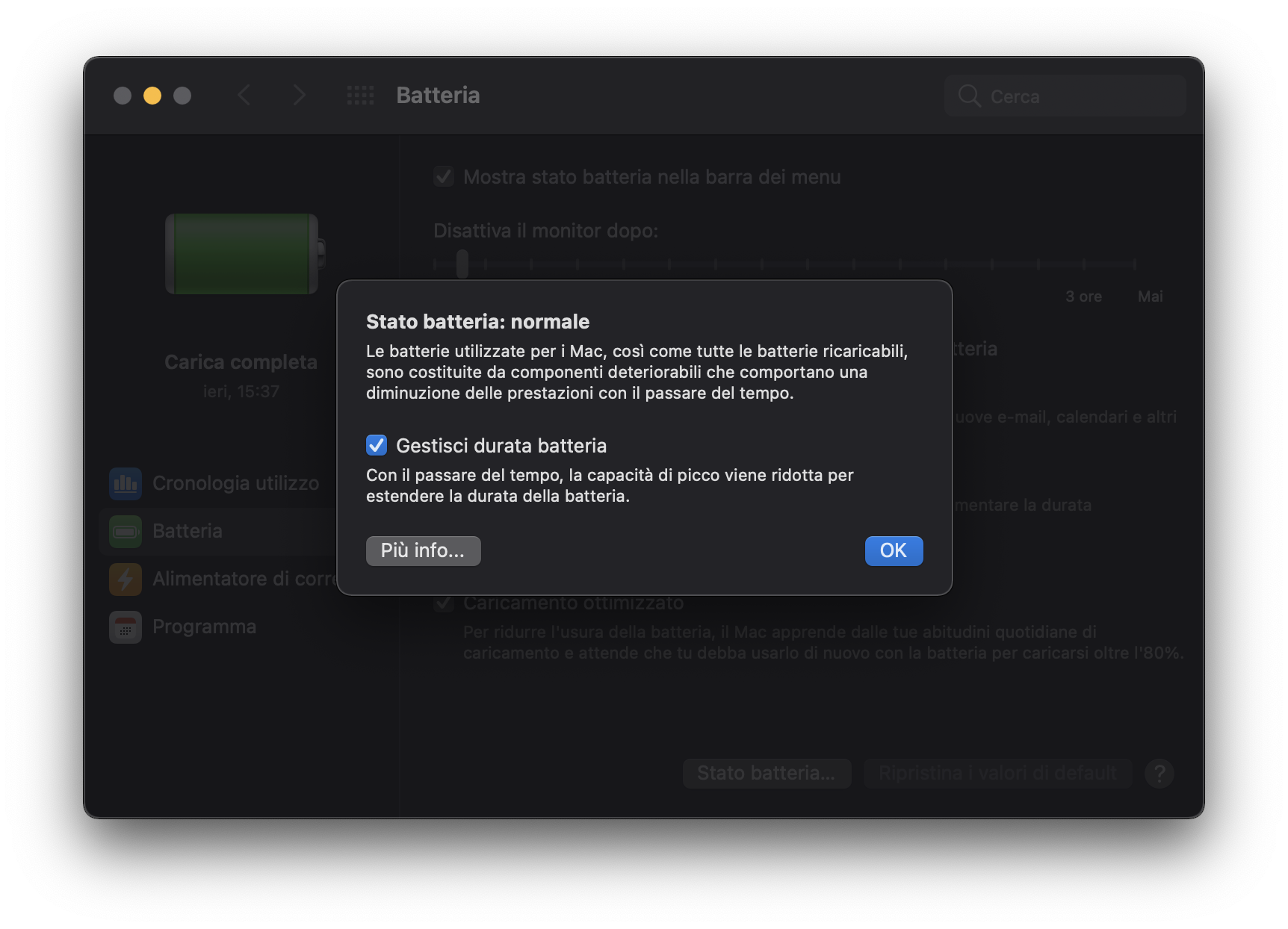The width and height of the screenshot is (1288, 929).
Task: Click the Batteria window title
Action: (438, 95)
